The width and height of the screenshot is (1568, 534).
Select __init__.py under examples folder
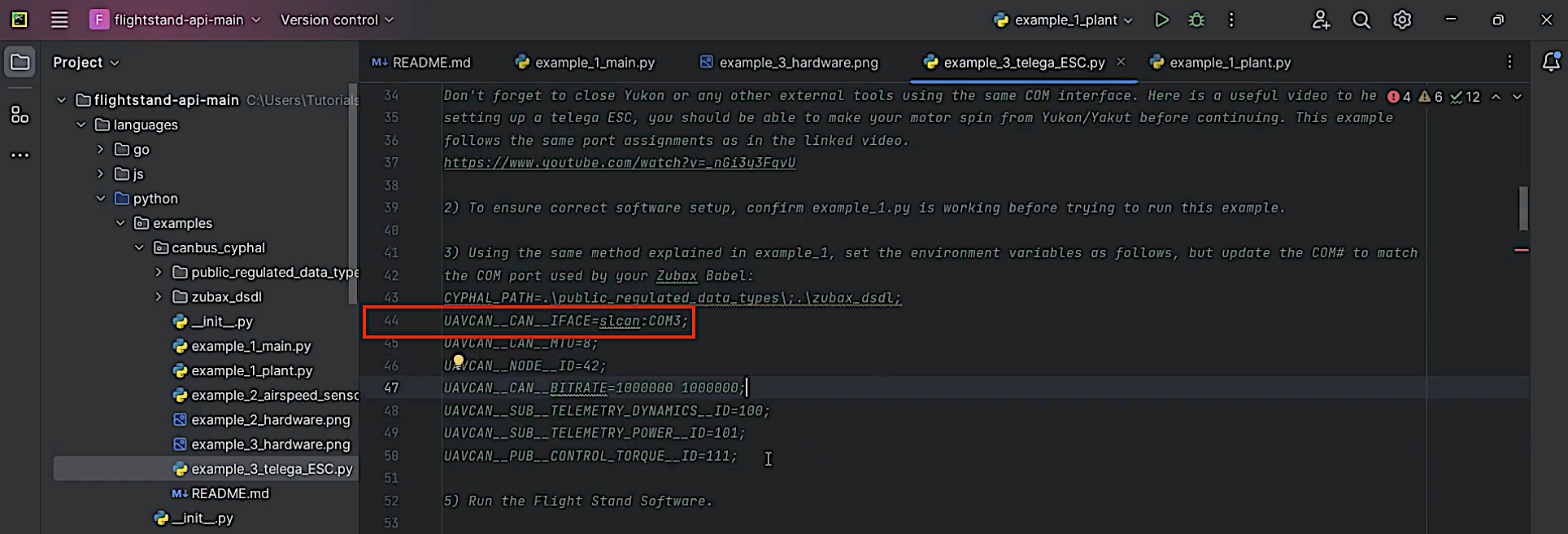pos(194,518)
